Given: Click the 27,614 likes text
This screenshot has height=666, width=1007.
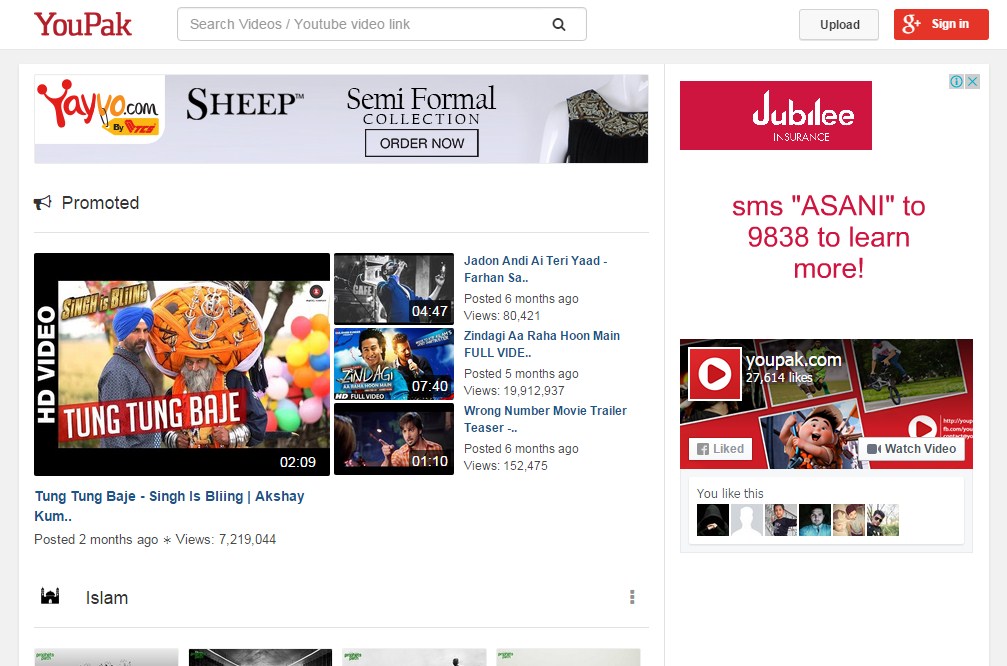Looking at the screenshot, I should (x=779, y=378).
